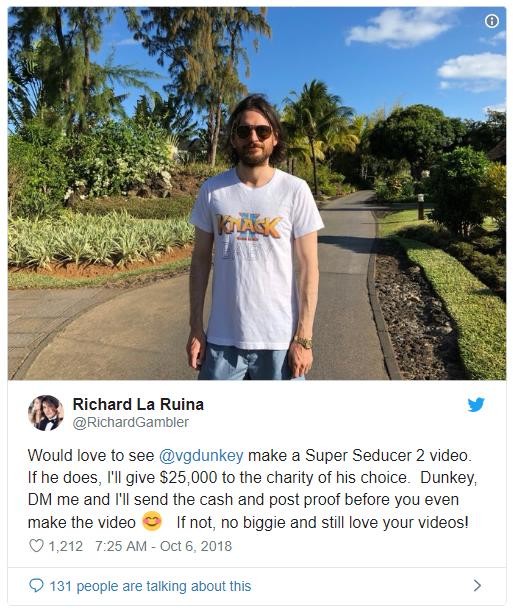This screenshot has width=513, height=612.
Task: Click the speech bubble reply icon
Action: 36,586
